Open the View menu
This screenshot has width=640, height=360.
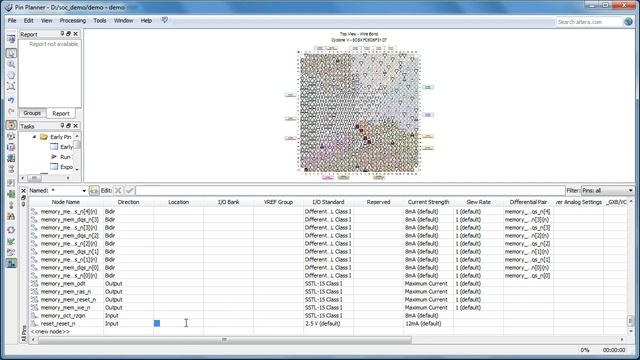46,20
